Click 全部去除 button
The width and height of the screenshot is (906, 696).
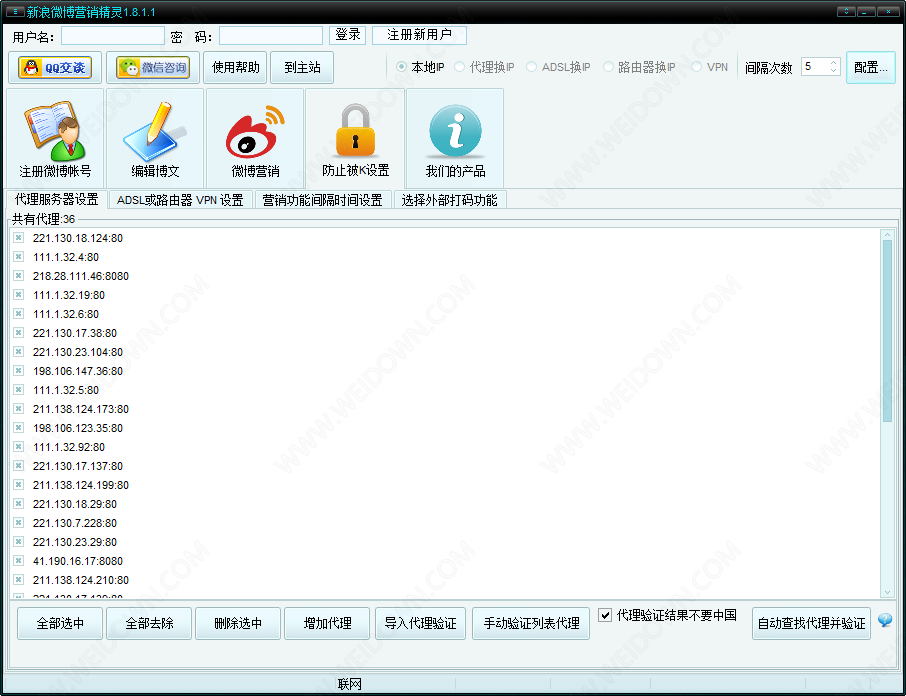[x=149, y=623]
